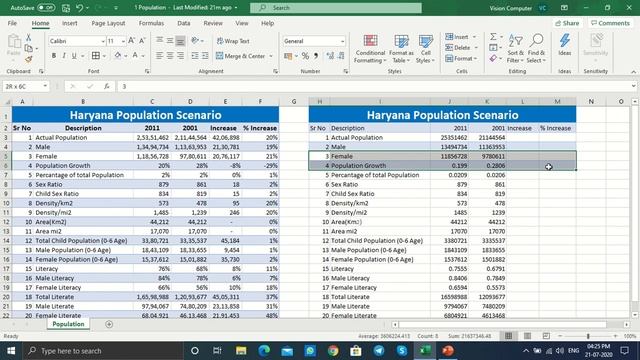The height and width of the screenshot is (360, 640).
Task: Click Insert cells button
Action: pos(457,37)
